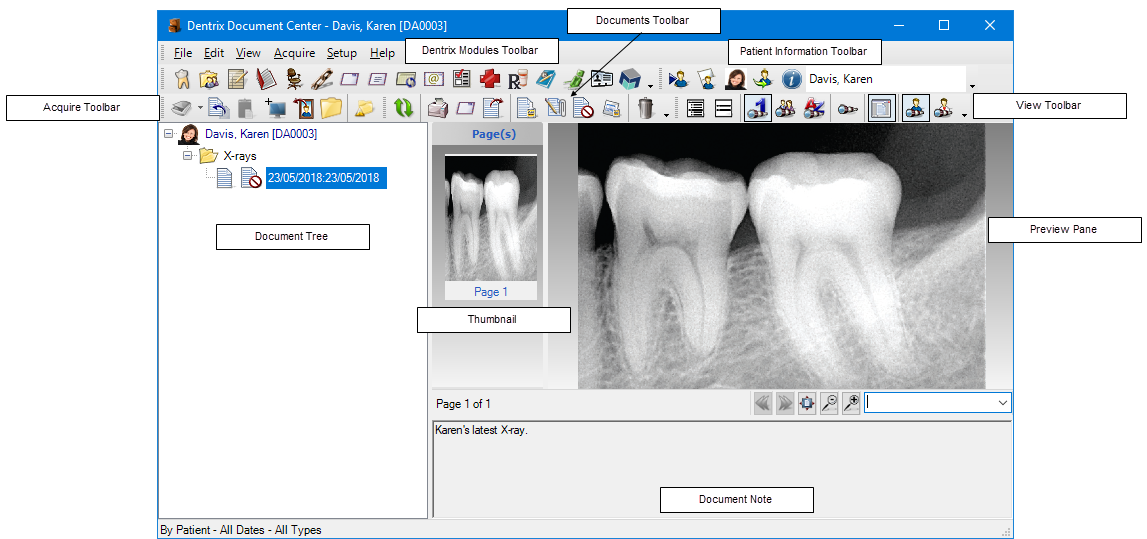Click the green refresh arrows icon
The height and width of the screenshot is (539, 1147).
(403, 109)
